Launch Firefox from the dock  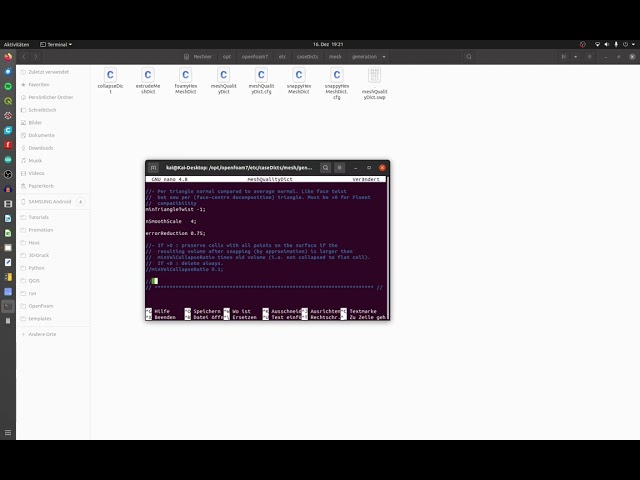click(x=8, y=57)
